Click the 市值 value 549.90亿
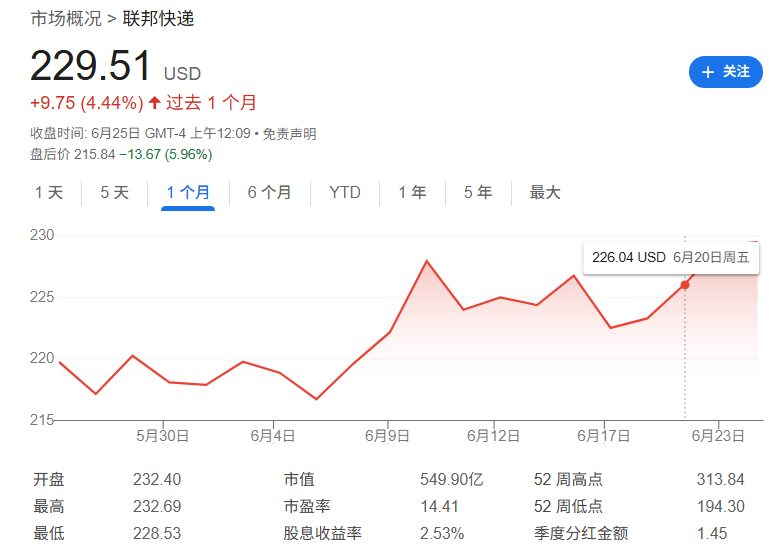778x551 pixels. click(452, 480)
